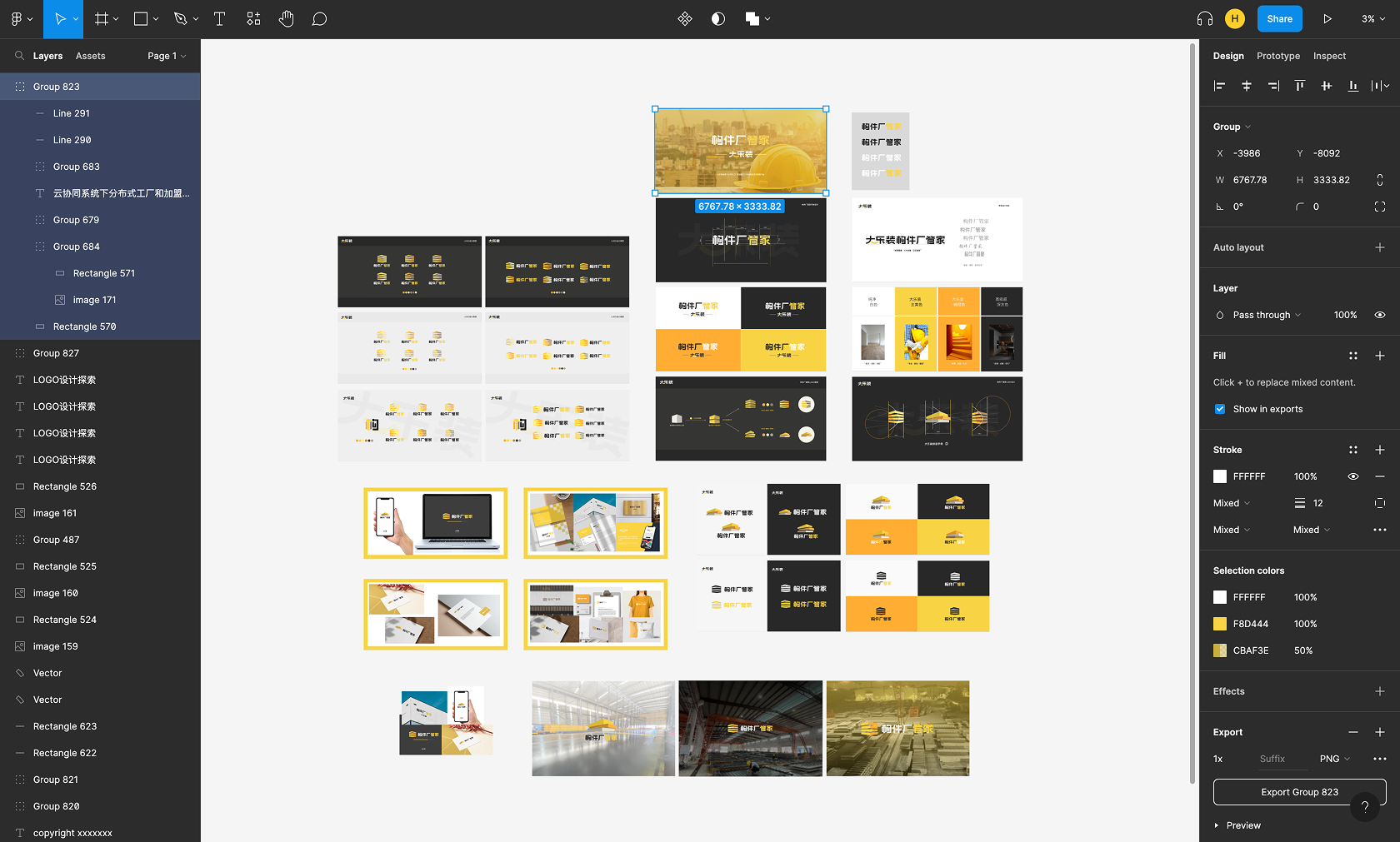Open the Design tab
Viewport: 1400px width, 842px height.
[1228, 56]
